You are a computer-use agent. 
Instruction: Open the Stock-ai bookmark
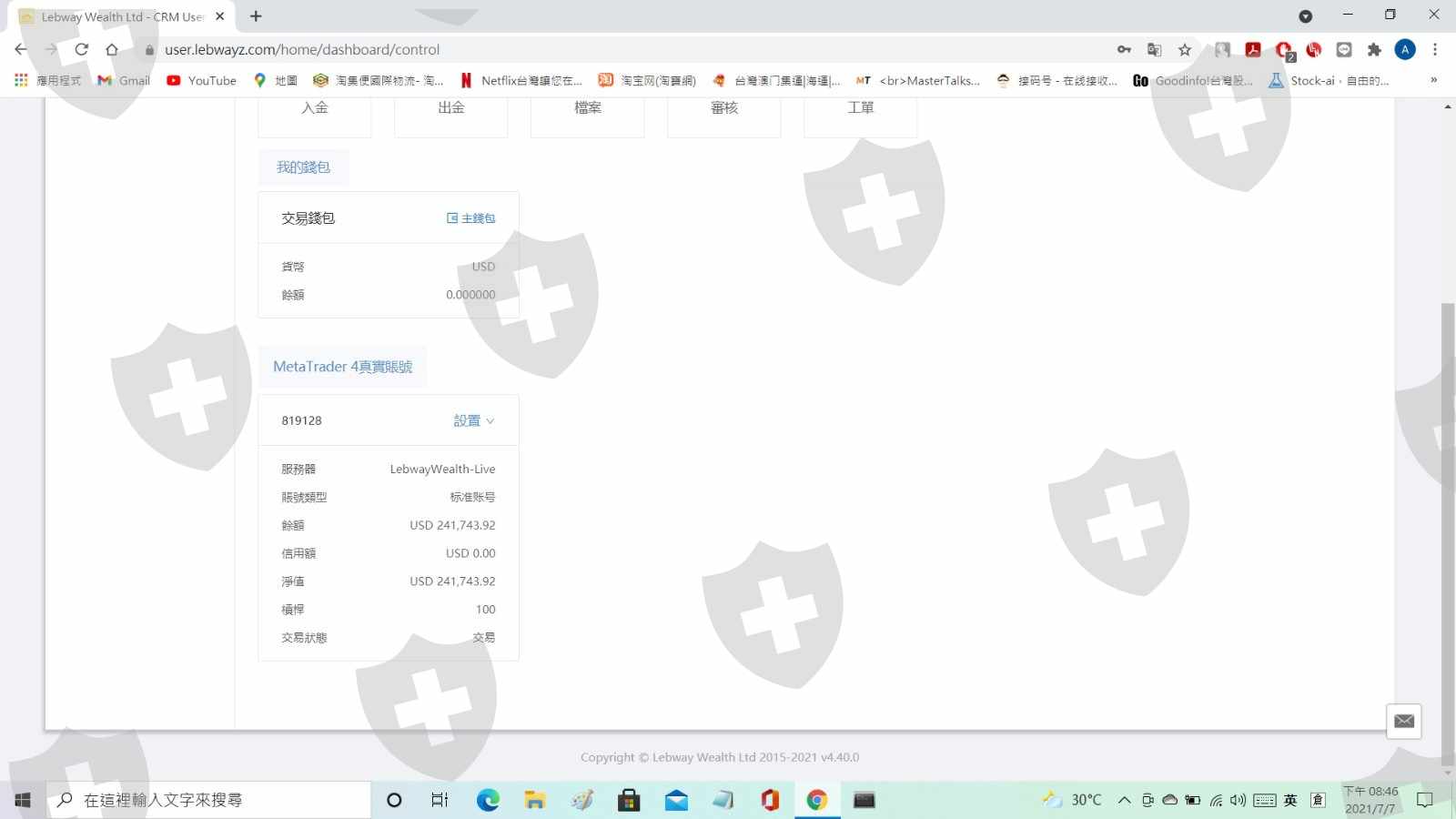point(1330,80)
